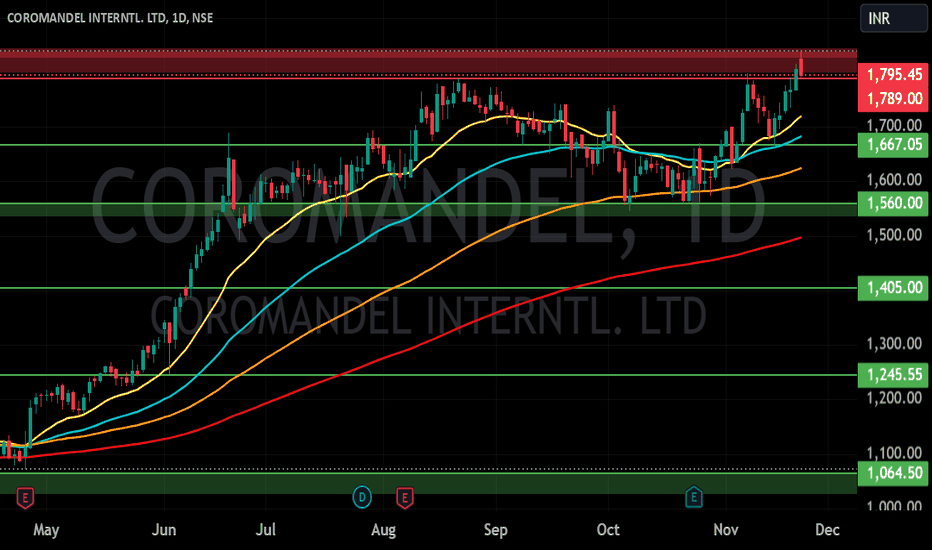Click the Jul label on time axis

click(266, 530)
